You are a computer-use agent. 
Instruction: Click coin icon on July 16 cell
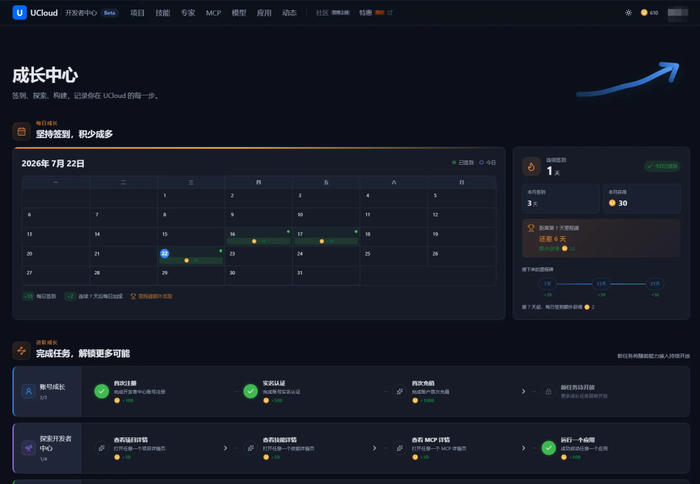pyautogui.click(x=254, y=241)
